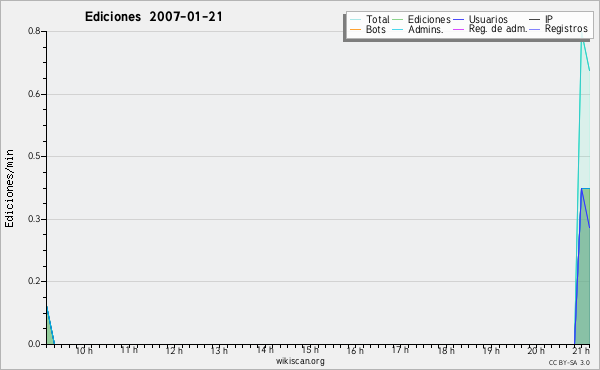Click the '15 h' x-axis label
Viewport: 600px width, 370px height.
click(310, 350)
